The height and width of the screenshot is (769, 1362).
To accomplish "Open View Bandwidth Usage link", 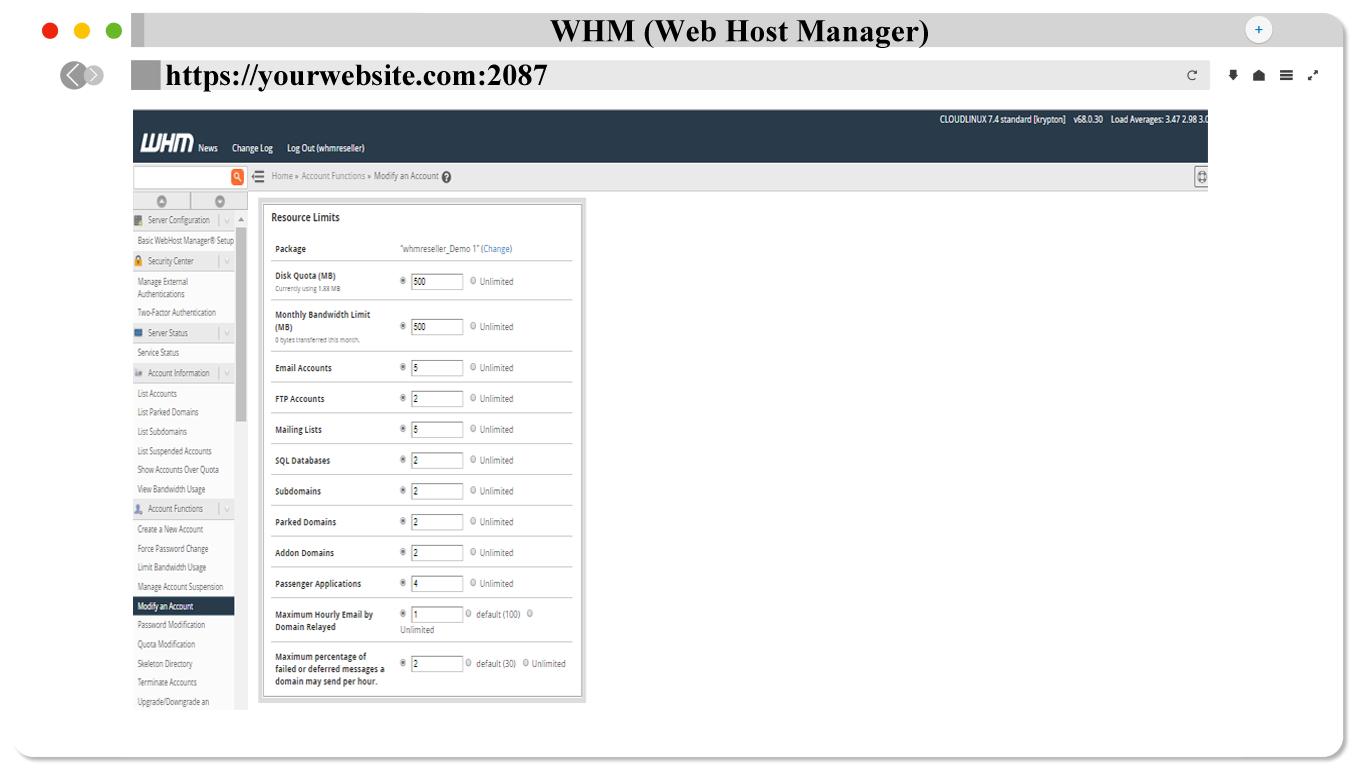I will (171, 490).
